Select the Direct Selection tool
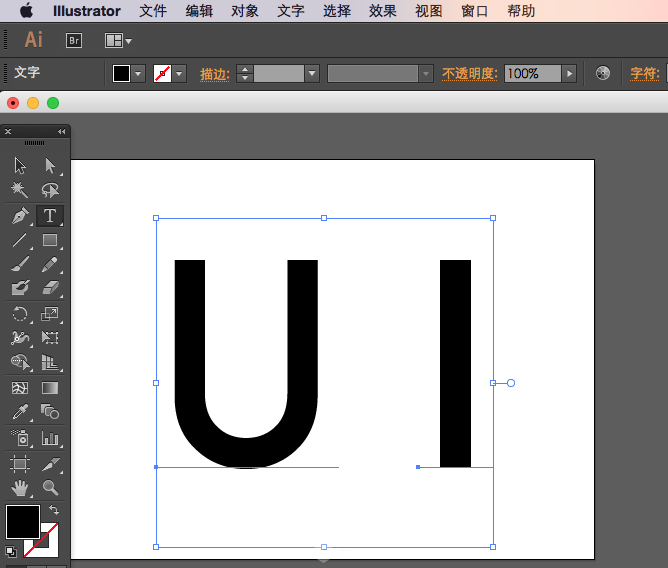The image size is (668, 568). point(50,166)
